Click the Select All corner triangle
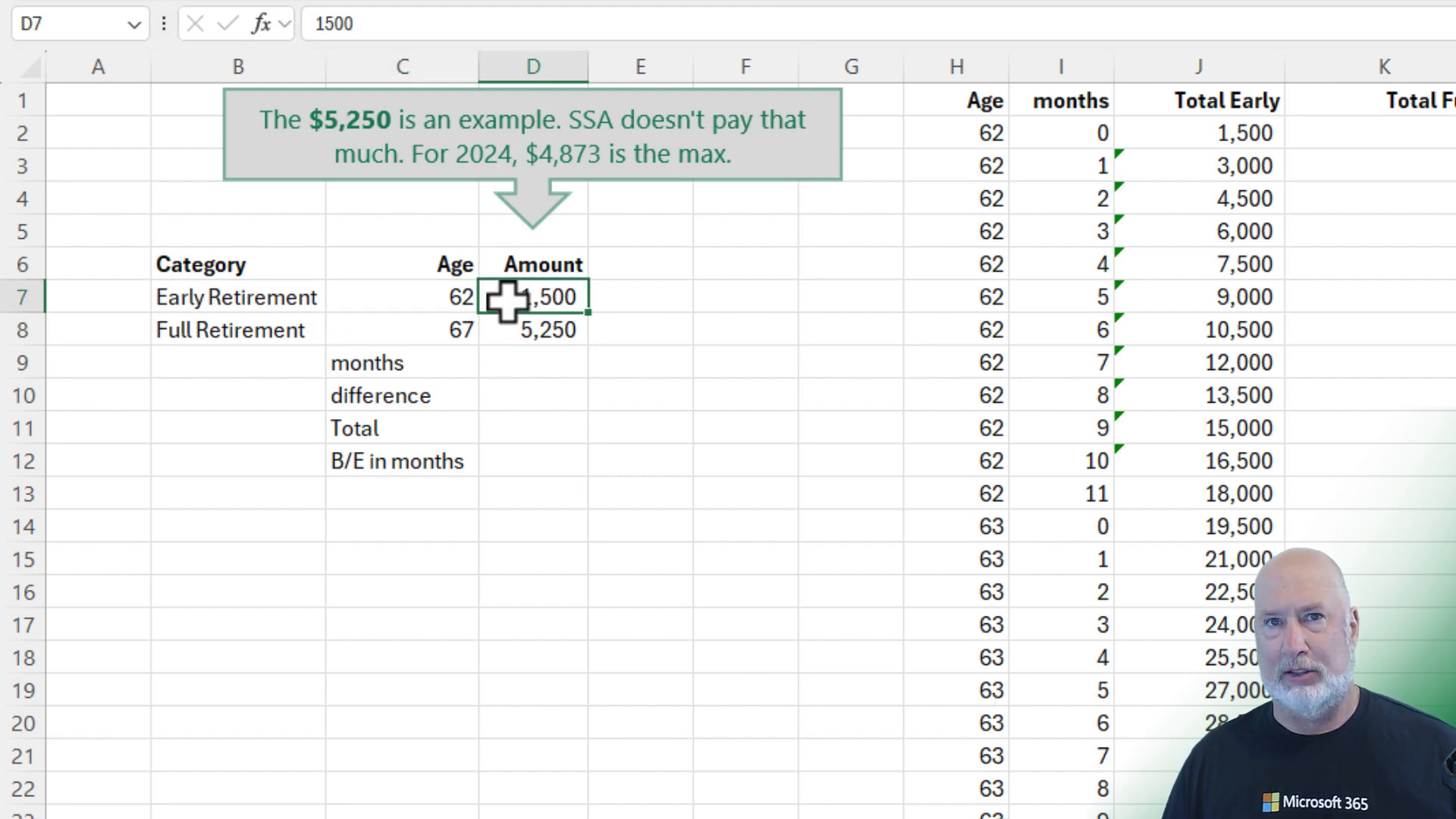Image resolution: width=1456 pixels, height=819 pixels. (x=30, y=69)
